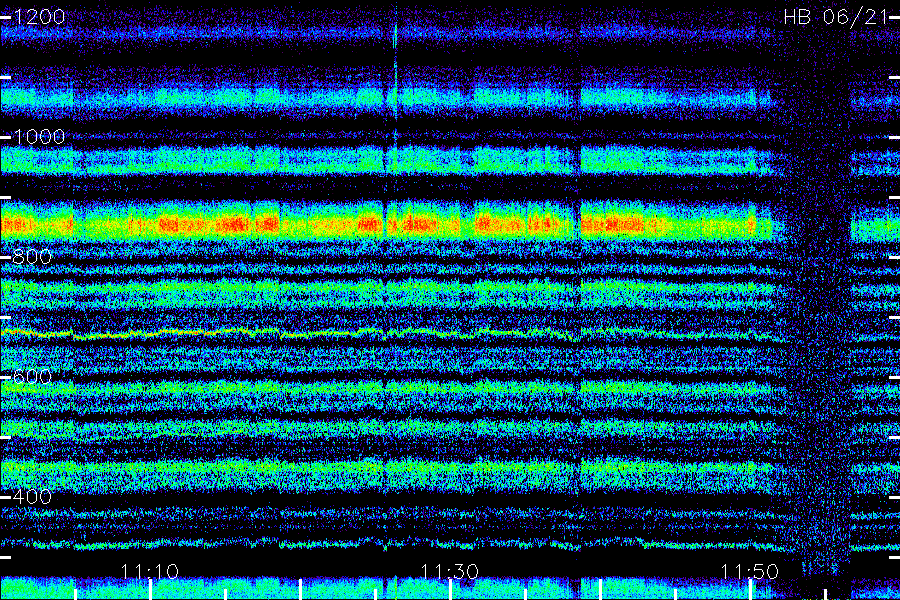The height and width of the screenshot is (600, 900).
Task: Click the 1000 frequency axis label
Action: [38, 137]
